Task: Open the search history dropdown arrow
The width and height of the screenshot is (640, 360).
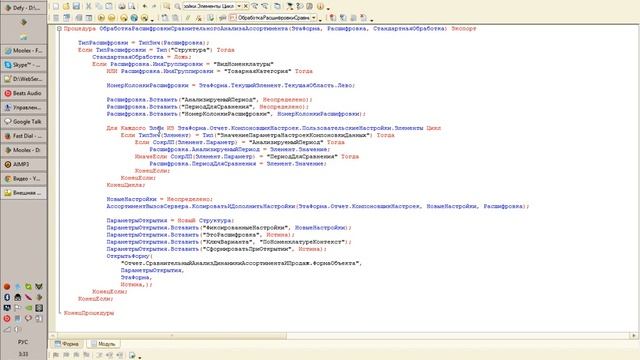Action: (x=239, y=6)
